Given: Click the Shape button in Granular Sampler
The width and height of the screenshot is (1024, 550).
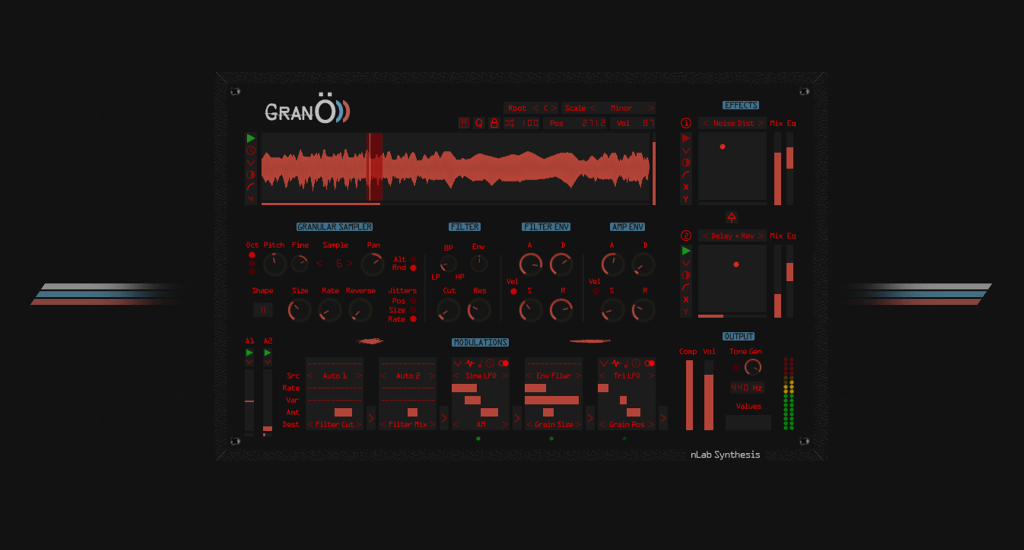Looking at the screenshot, I should point(262,310).
